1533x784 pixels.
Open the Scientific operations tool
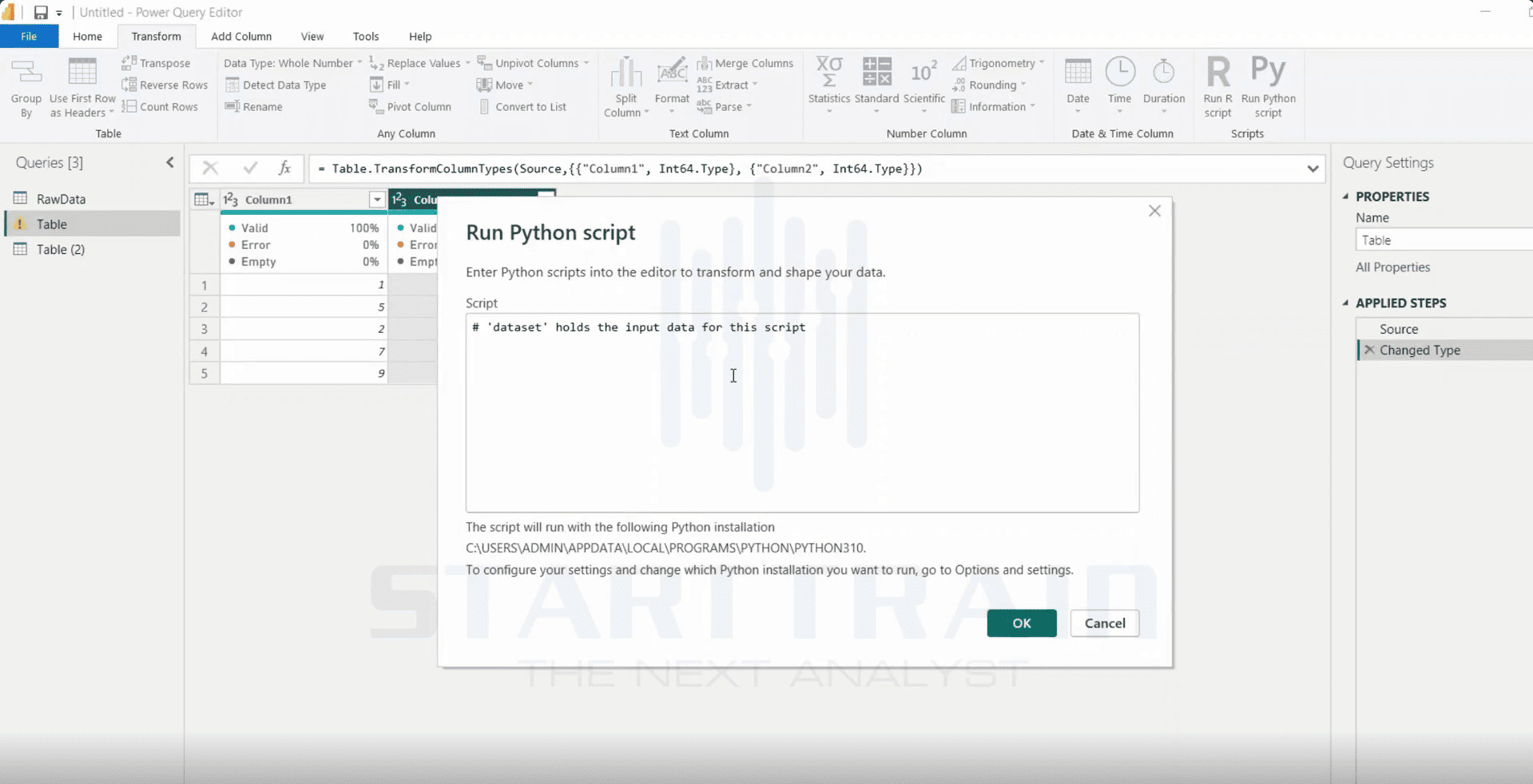[x=924, y=85]
